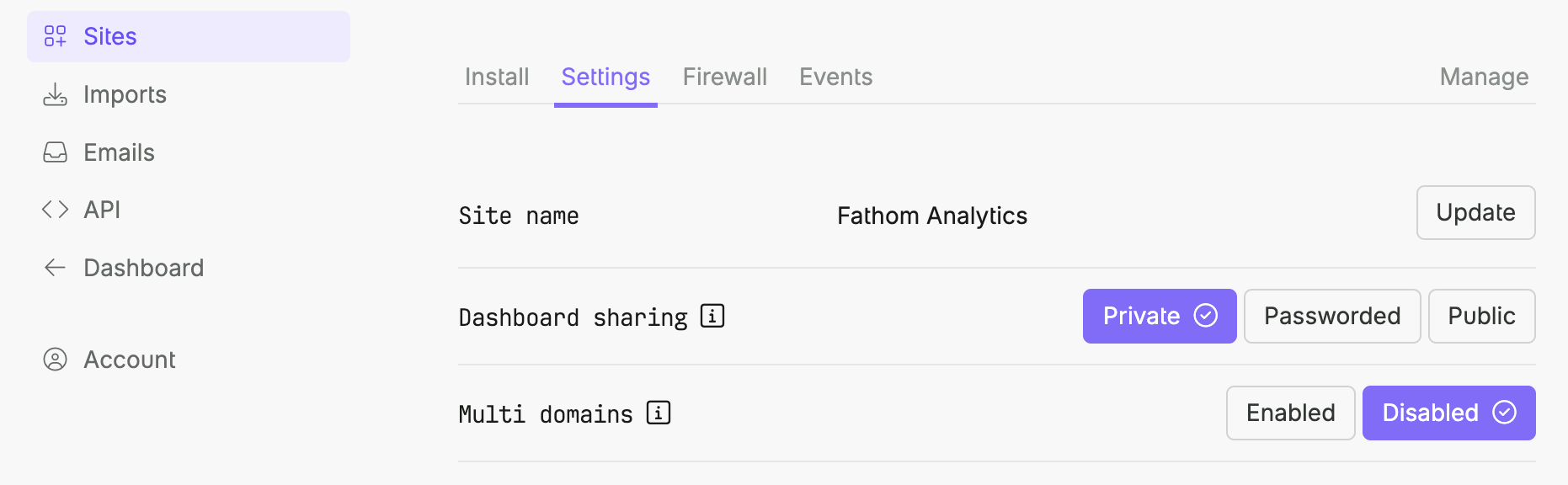1568x485 pixels.
Task: Click the Fathom Analytics site name text
Action: pyautogui.click(x=931, y=216)
